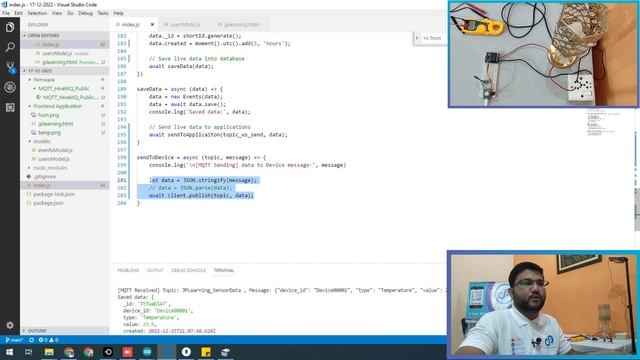Click the 'Saved data: {' terminal line

point(136,297)
